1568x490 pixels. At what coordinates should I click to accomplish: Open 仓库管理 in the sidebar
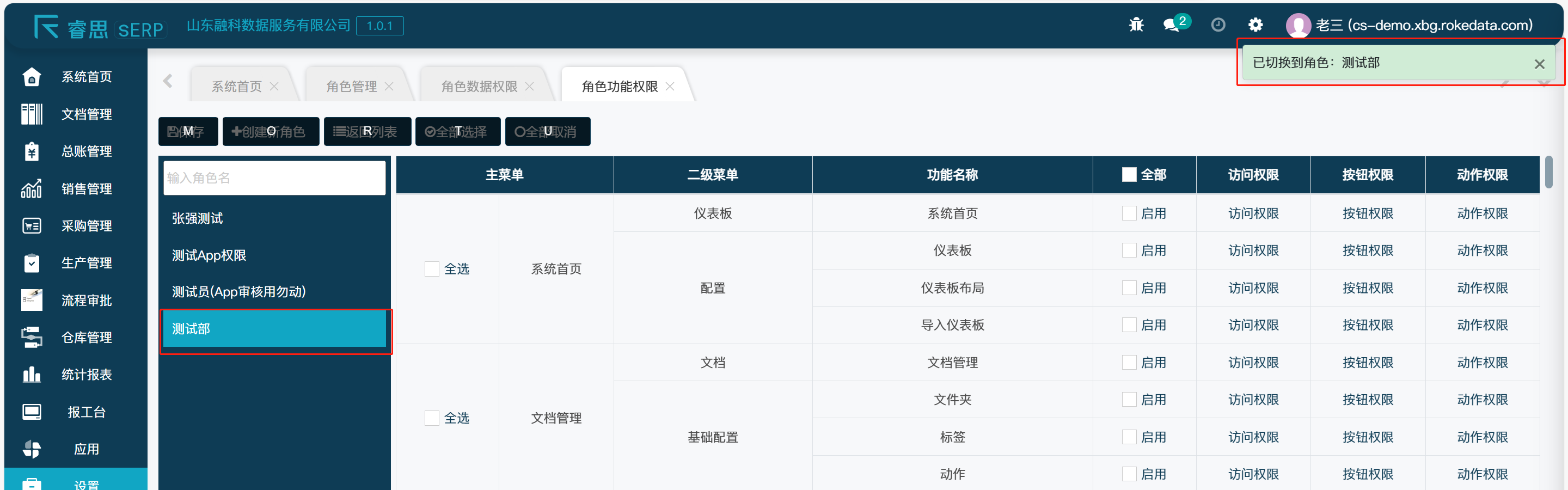point(86,337)
